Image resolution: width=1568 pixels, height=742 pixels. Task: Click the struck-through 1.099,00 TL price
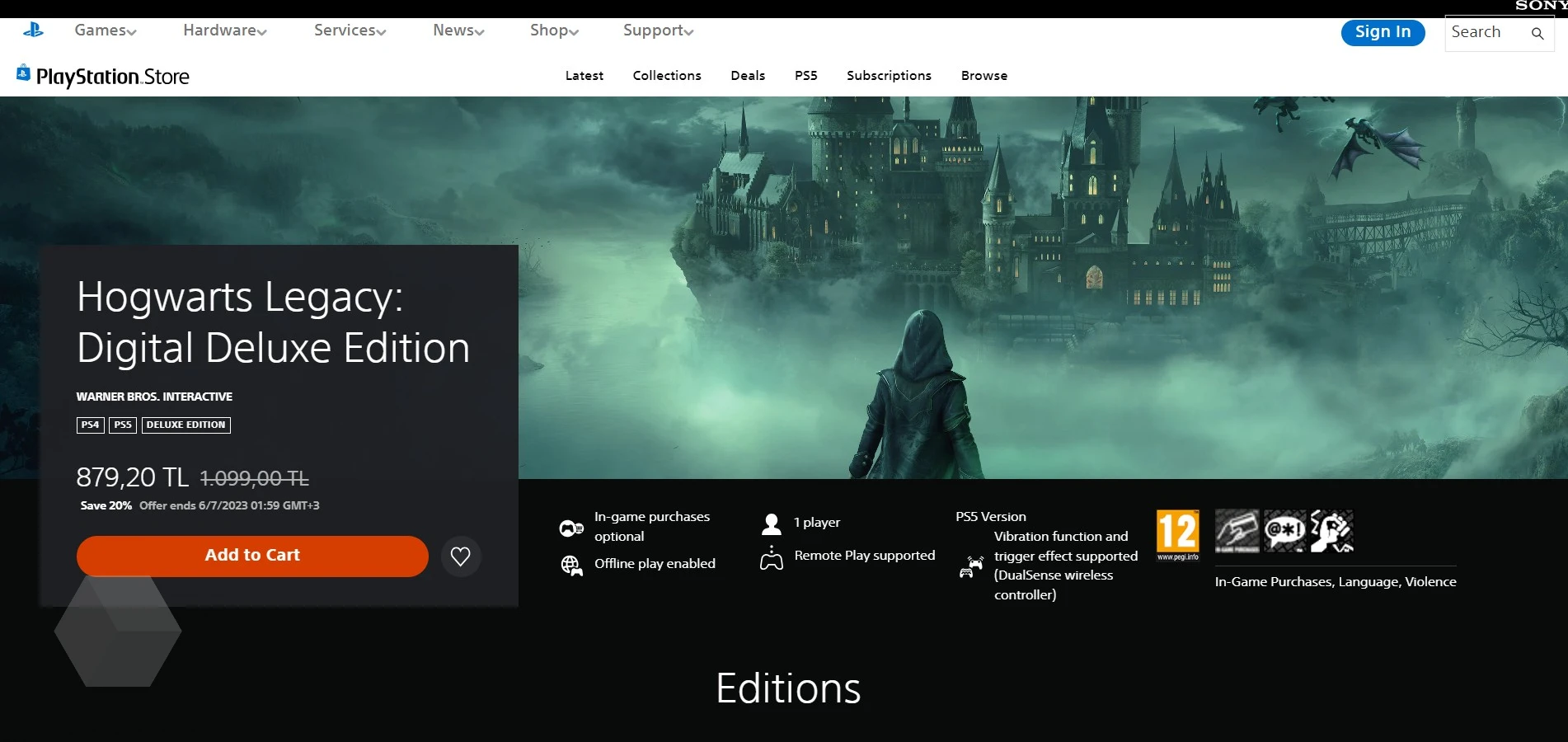click(x=255, y=478)
